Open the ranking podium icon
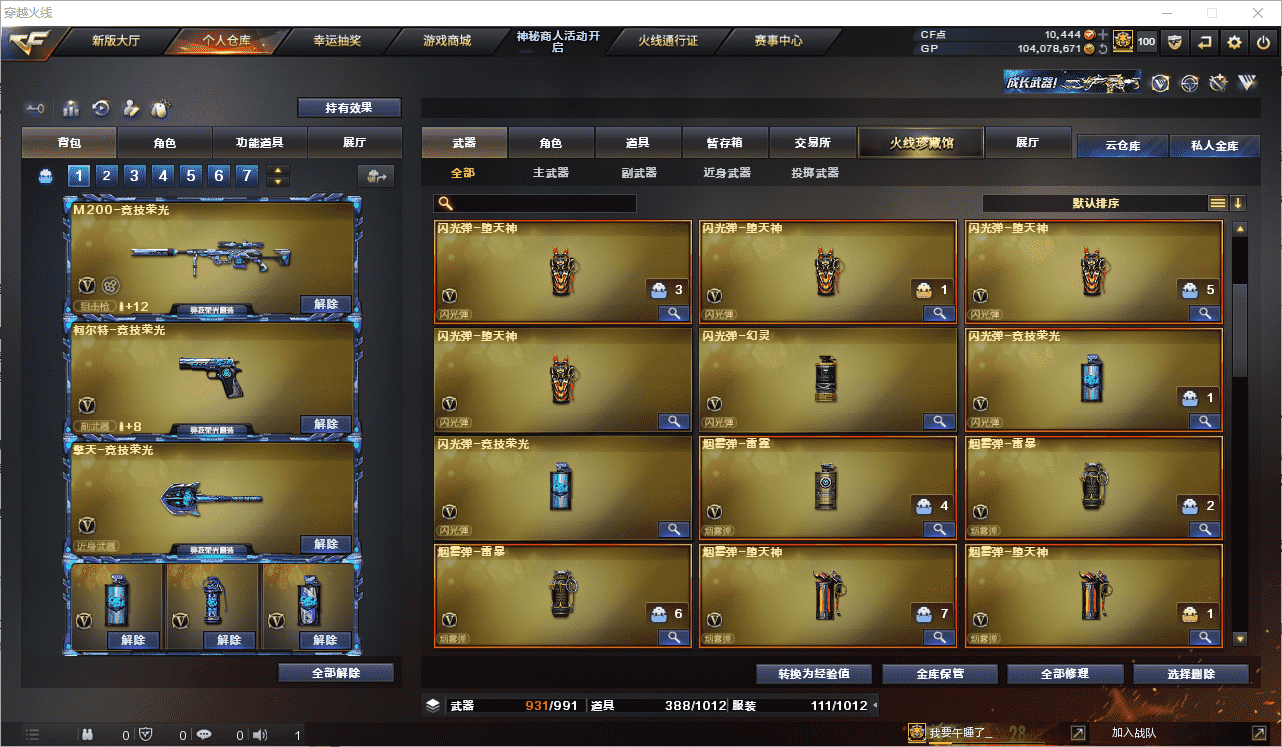 tap(71, 108)
